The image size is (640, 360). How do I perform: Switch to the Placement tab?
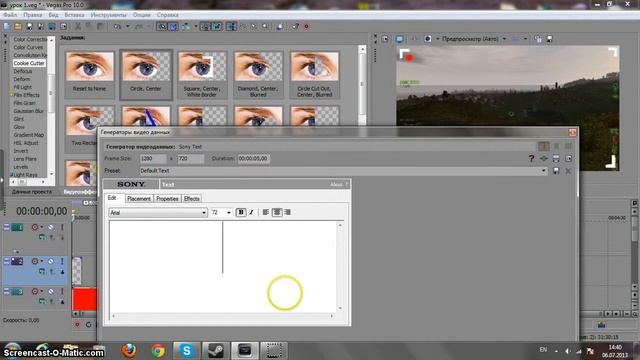tap(139, 199)
